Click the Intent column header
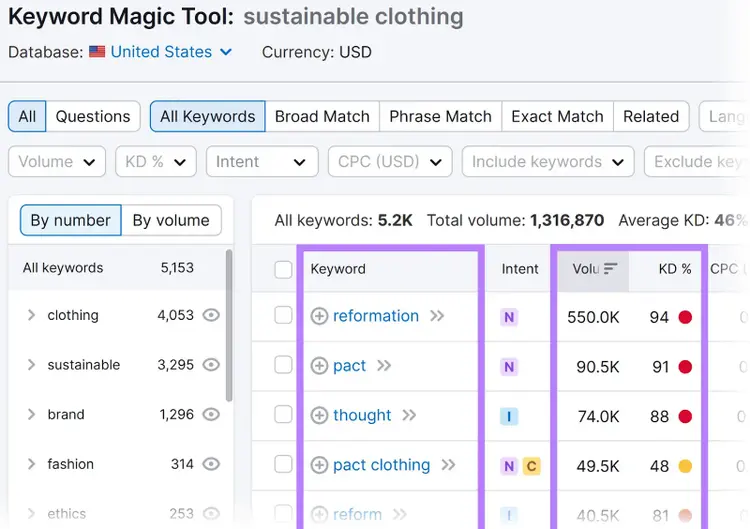Screen dimensions: 750x529 pyautogui.click(x=520, y=269)
